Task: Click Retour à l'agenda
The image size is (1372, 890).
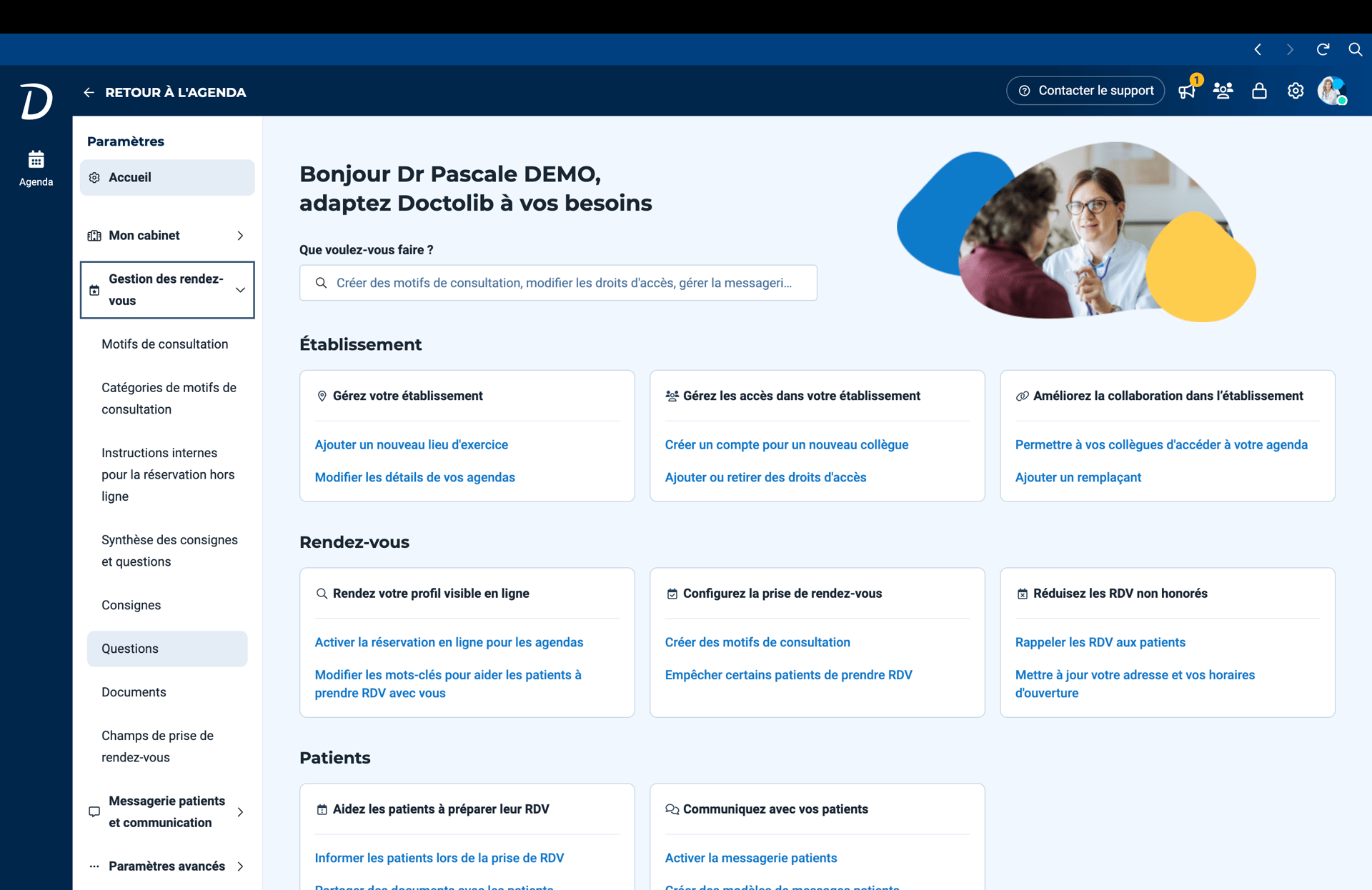Action: [176, 92]
